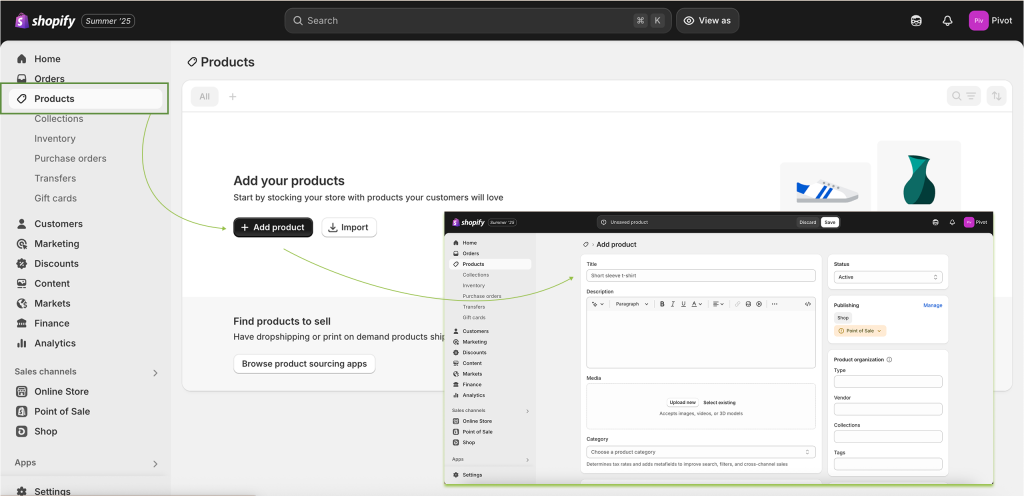Click inside the Description text area
Screen dimensions: 1024x496
click(x=701, y=339)
